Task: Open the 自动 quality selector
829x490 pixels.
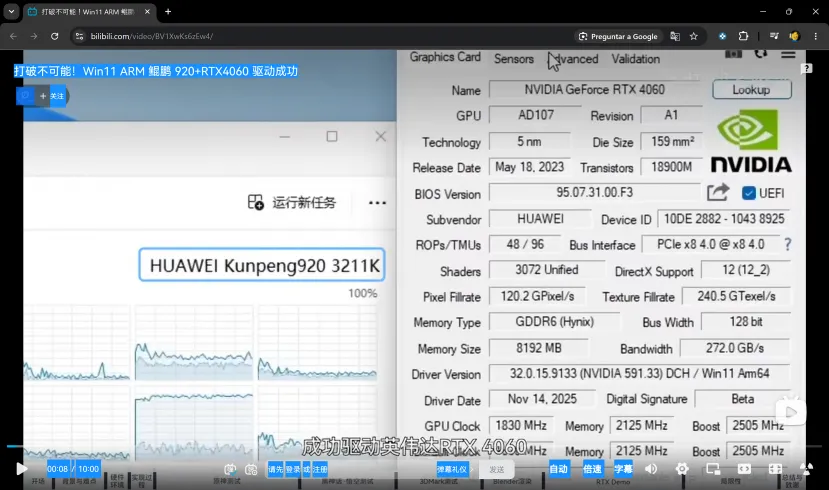Action: (558, 468)
